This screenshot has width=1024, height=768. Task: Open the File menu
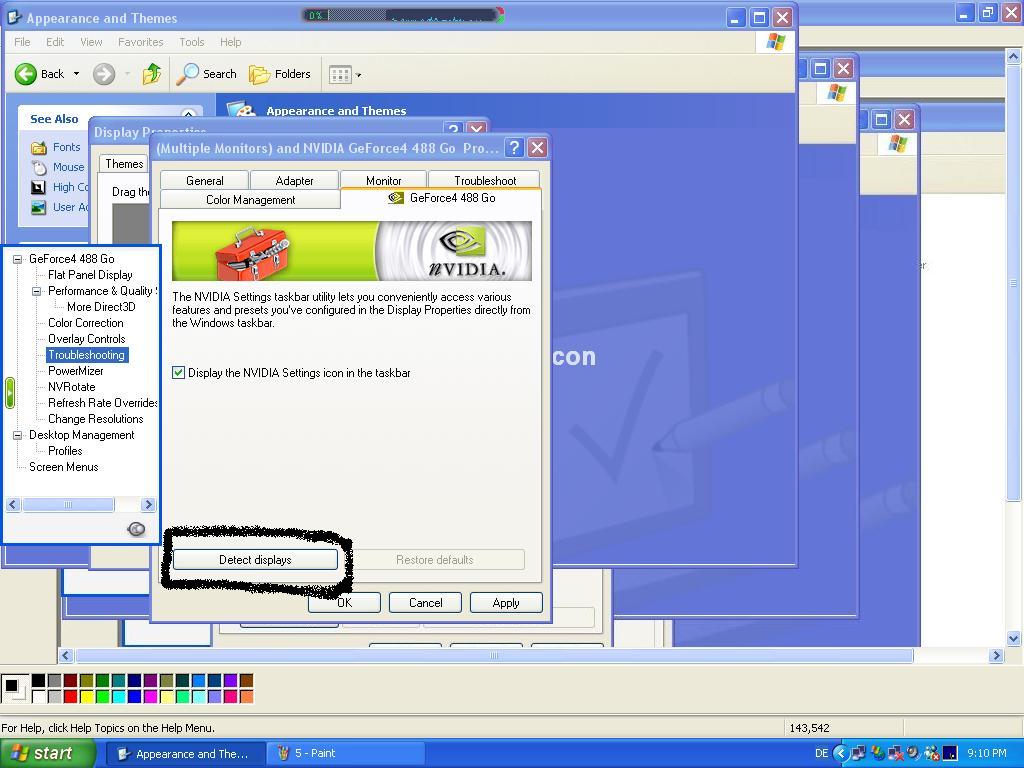point(22,42)
